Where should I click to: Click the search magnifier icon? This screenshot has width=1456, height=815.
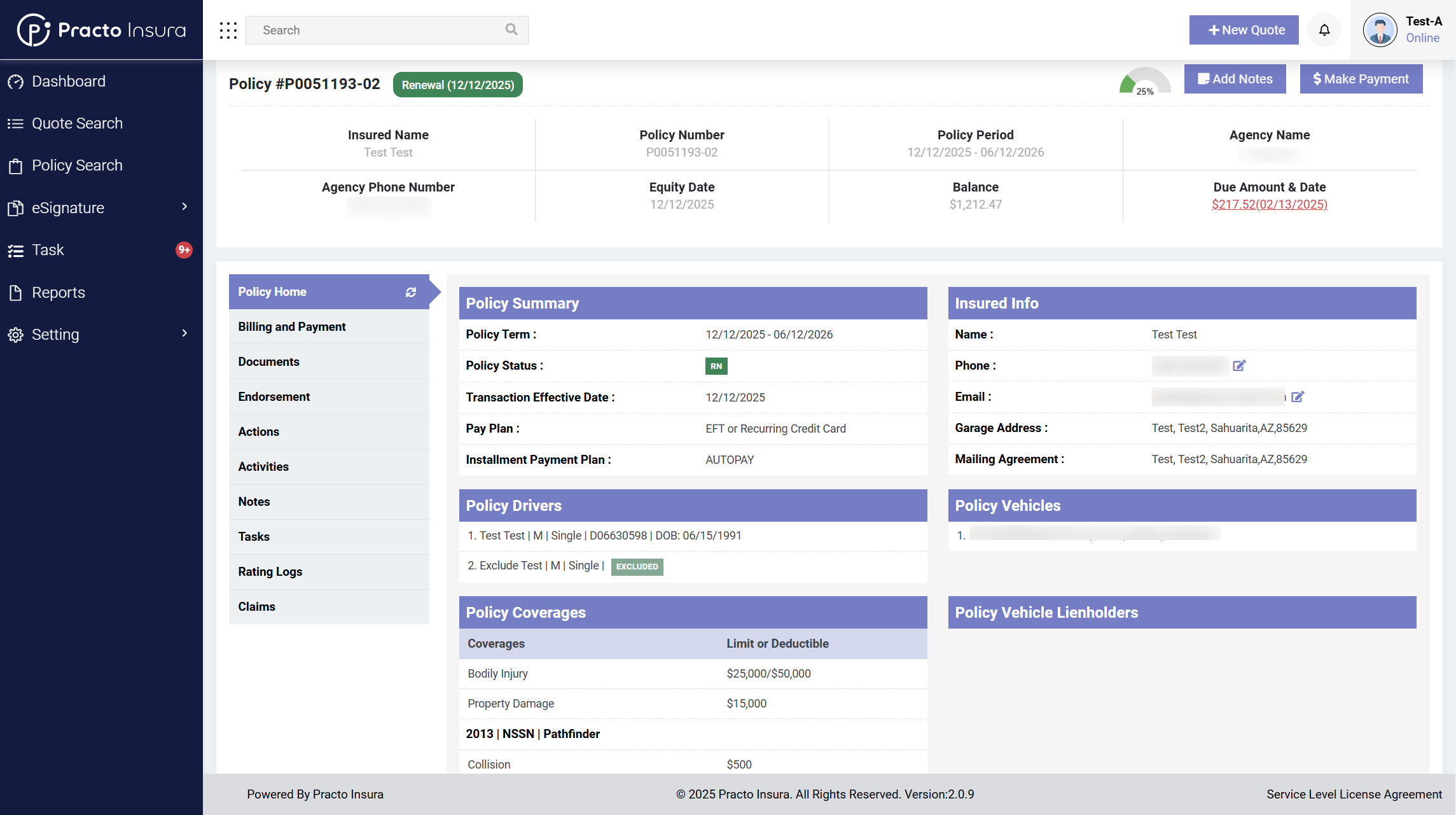pos(511,29)
